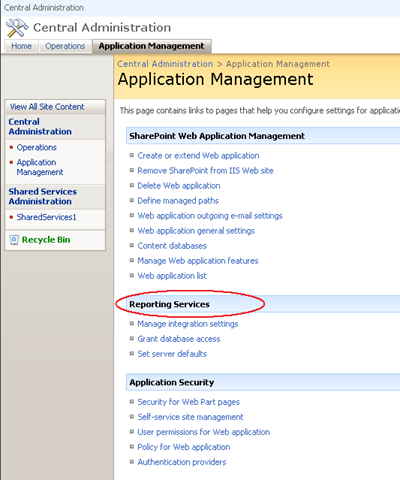Click Delete Web application link
The image size is (400, 480).
[x=179, y=186]
